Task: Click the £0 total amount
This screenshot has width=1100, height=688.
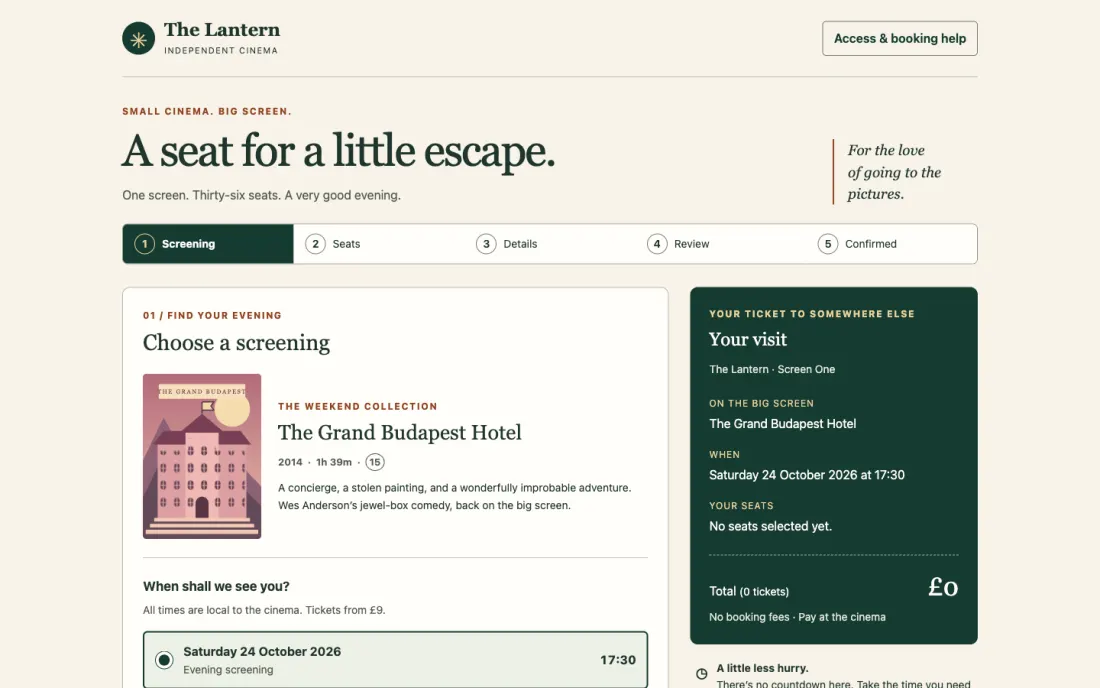Action: point(943,587)
